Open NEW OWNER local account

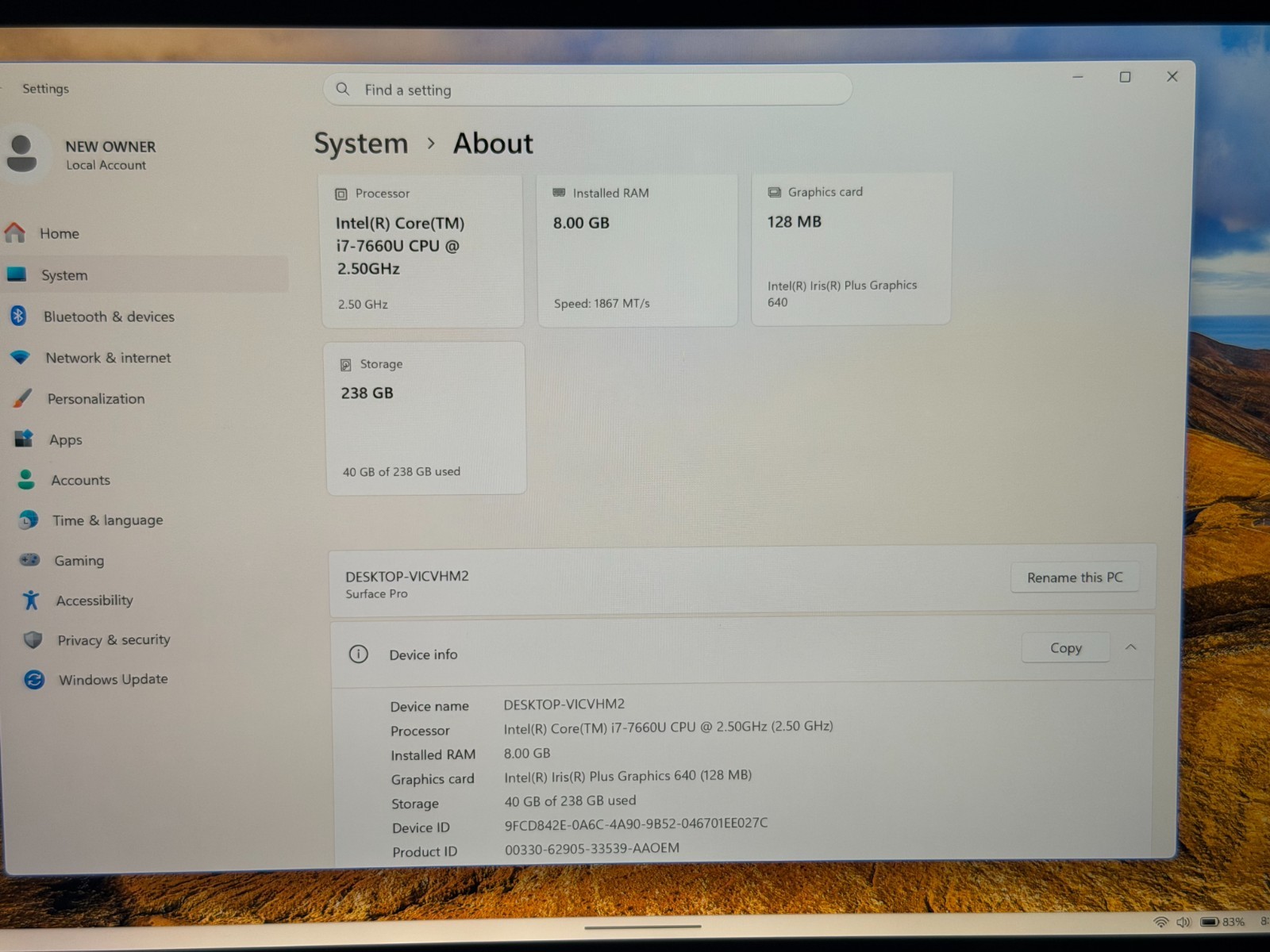pyautogui.click(x=83, y=154)
